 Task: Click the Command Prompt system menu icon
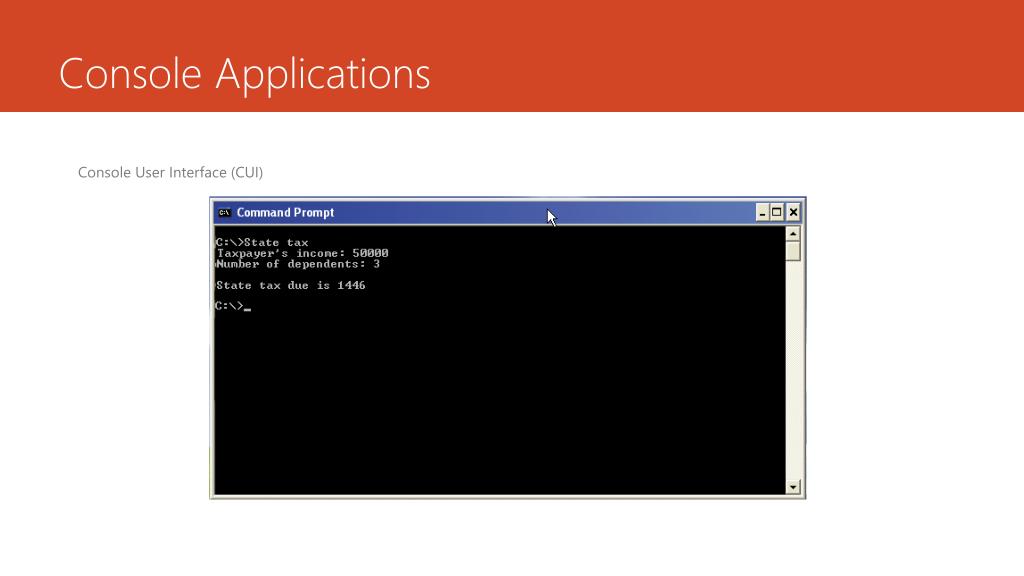225,212
